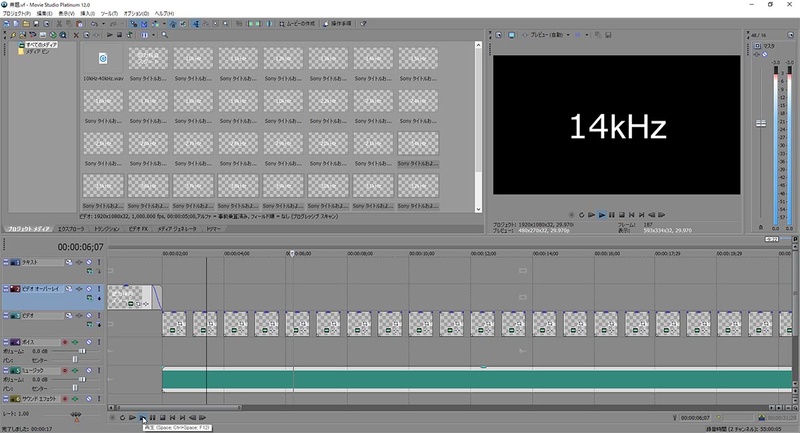The width and height of the screenshot is (800, 433).
Task: Switch to the トリマー tab
Action: click(213, 229)
